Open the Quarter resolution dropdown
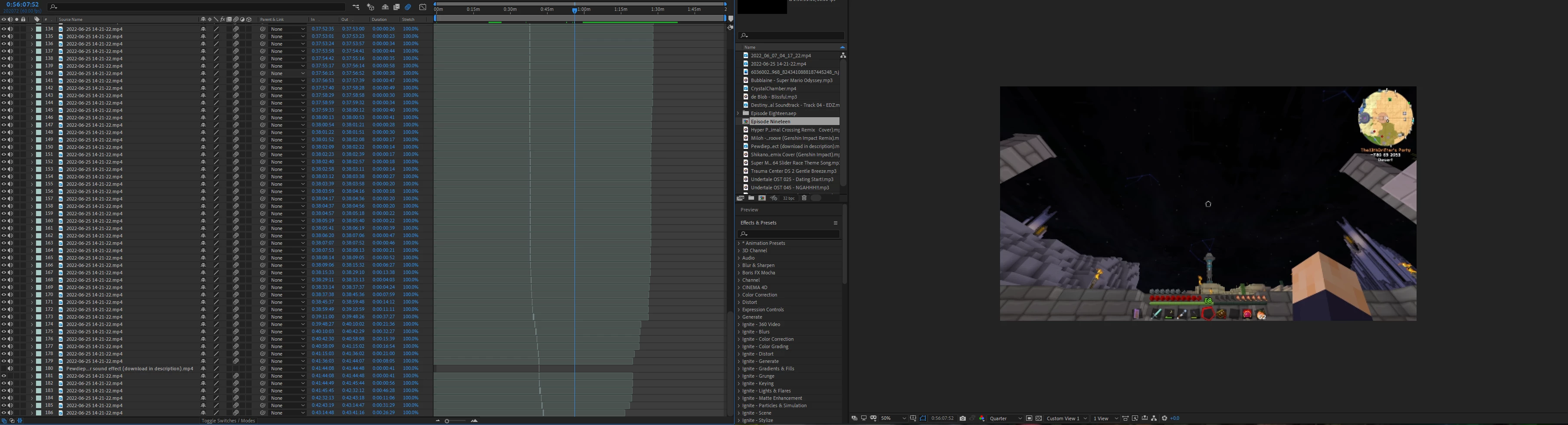1568x425 pixels. 1005,418
